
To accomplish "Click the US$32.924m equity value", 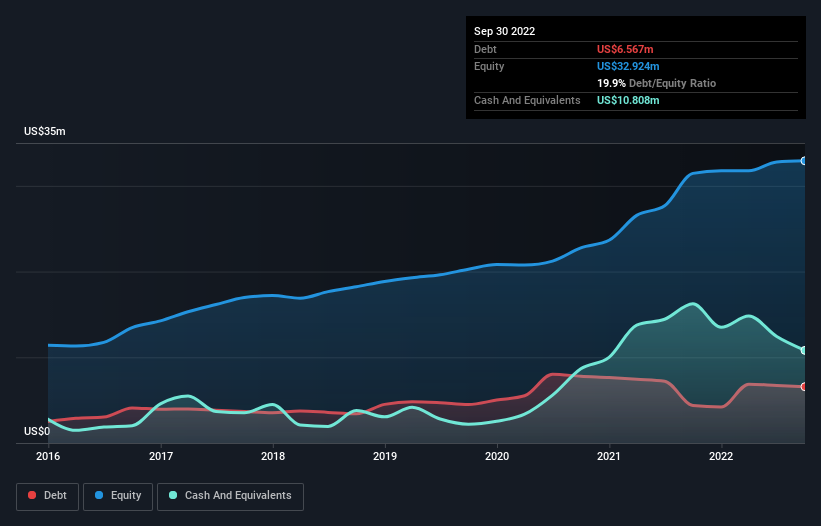I will click(x=628, y=66).
